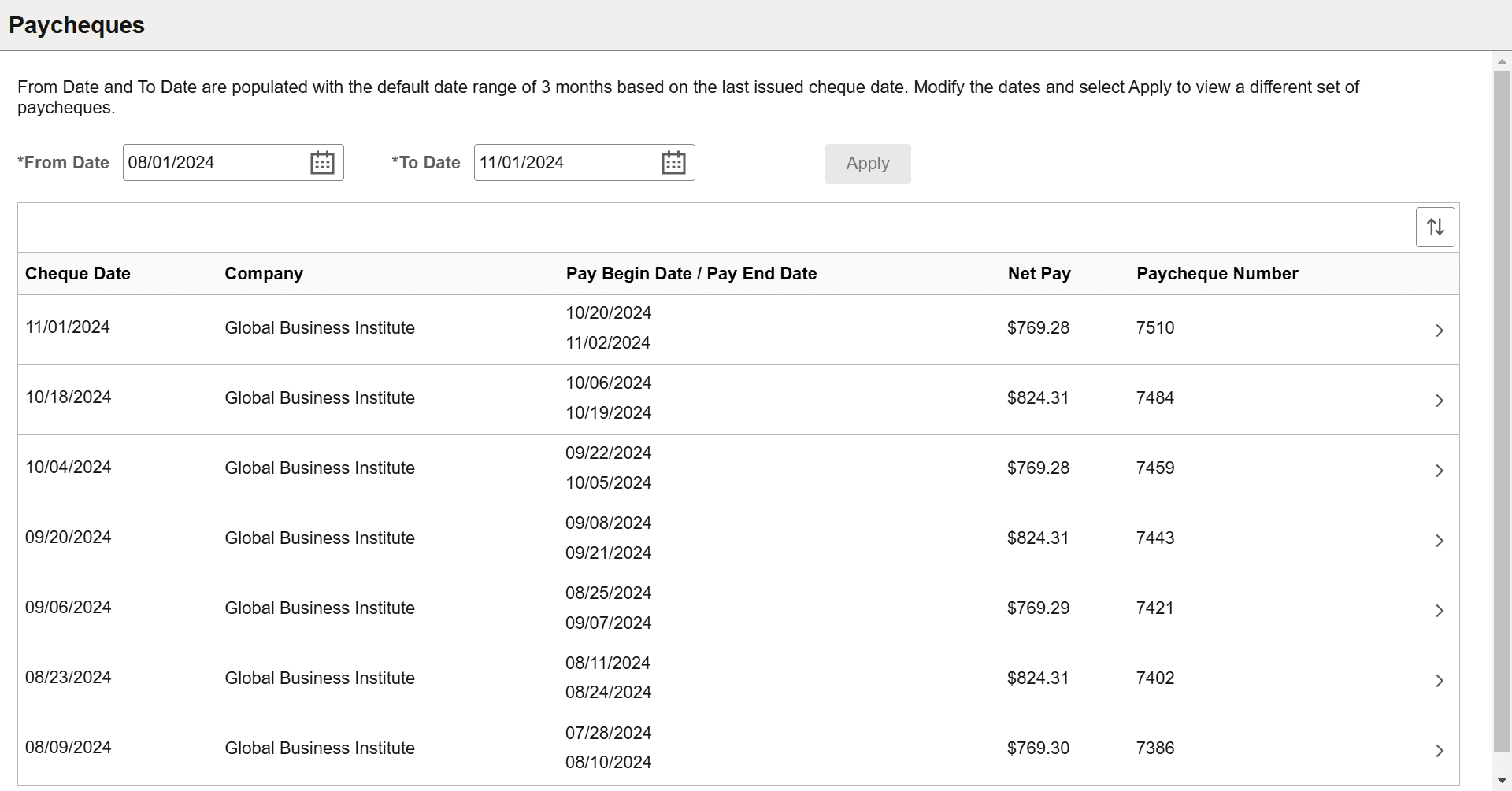Viewport: 1512px width, 791px height.
Task: Open the To Date calendar picker
Action: pyautogui.click(x=673, y=163)
